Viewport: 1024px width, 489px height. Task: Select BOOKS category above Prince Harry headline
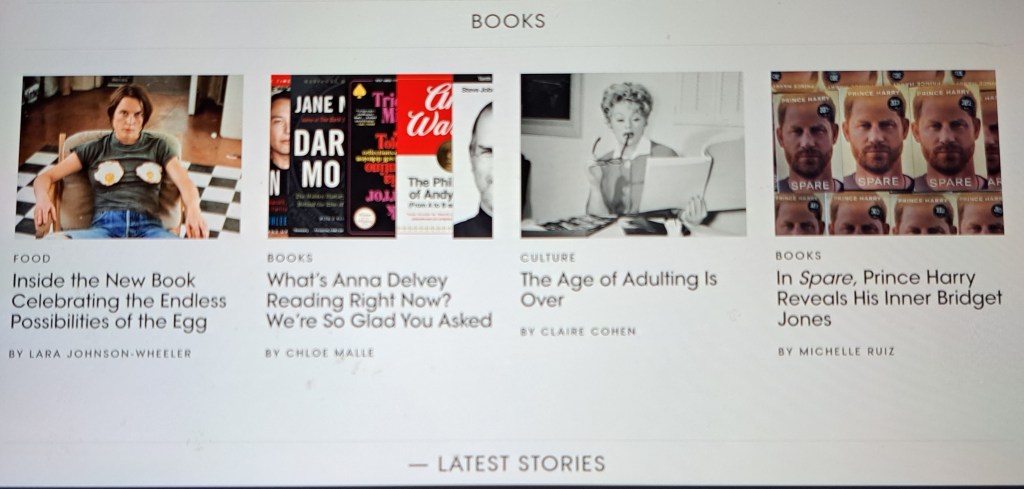click(x=799, y=256)
